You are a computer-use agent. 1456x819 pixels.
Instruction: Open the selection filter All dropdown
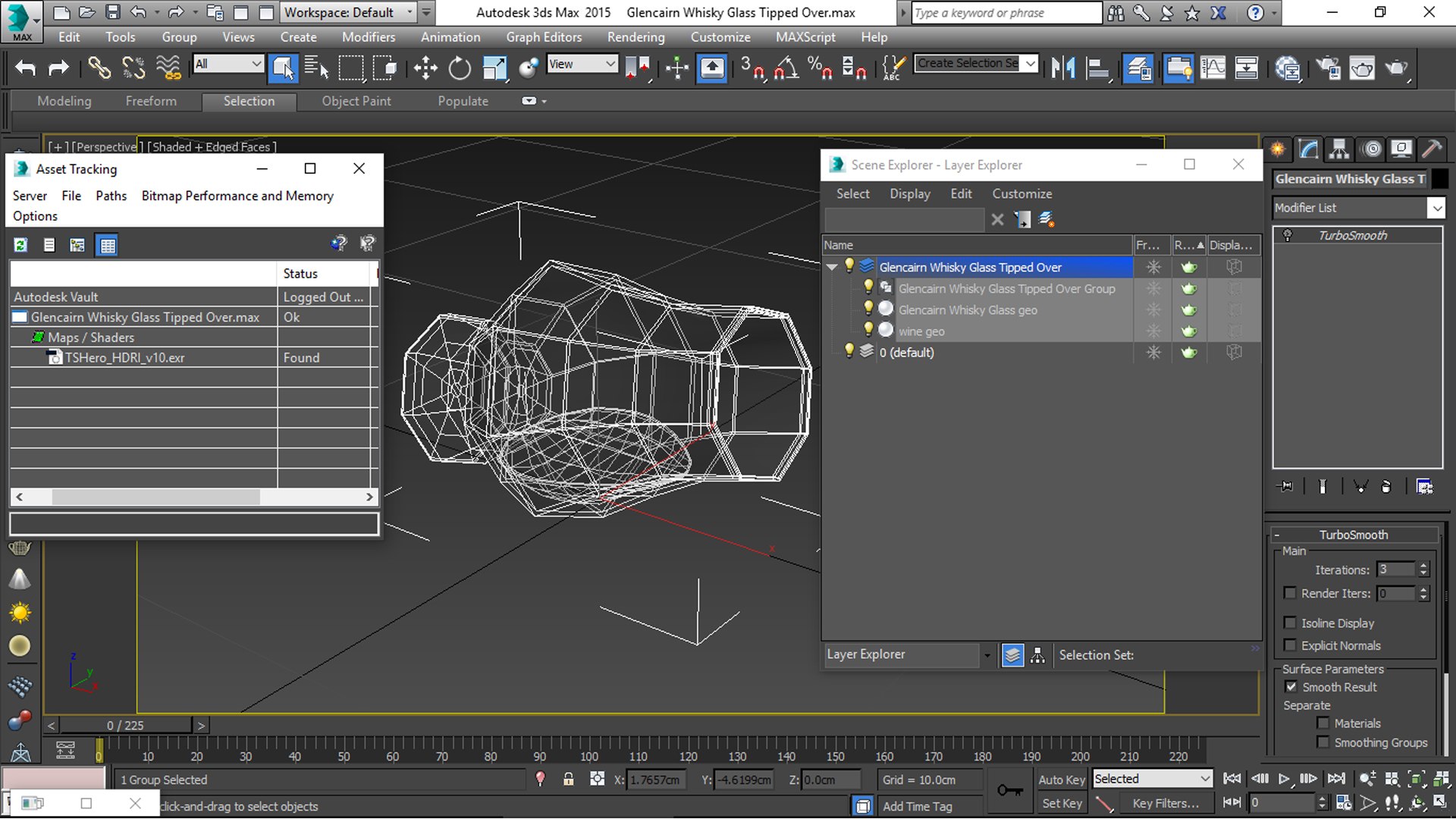(228, 64)
